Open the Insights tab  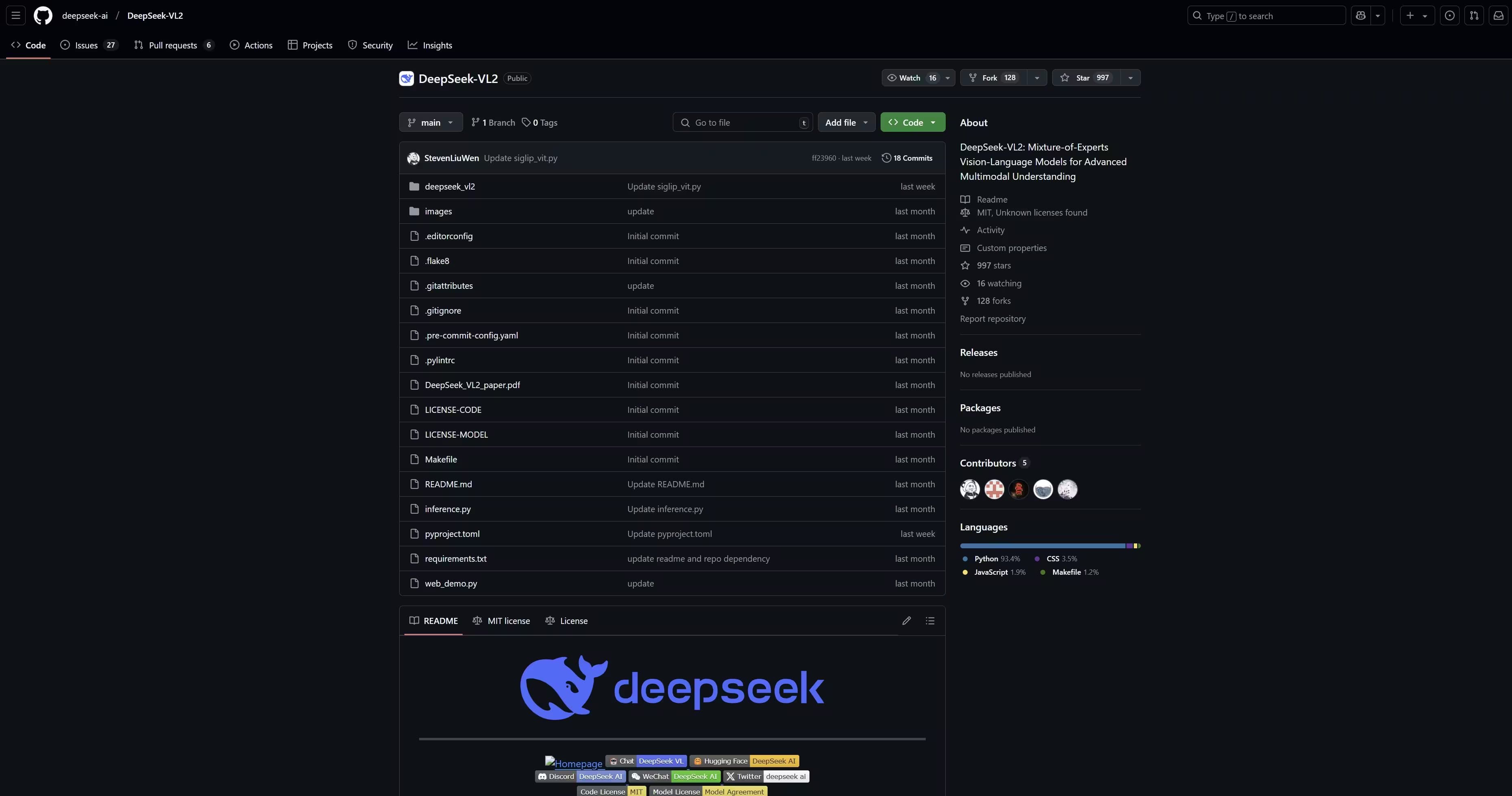click(430, 45)
